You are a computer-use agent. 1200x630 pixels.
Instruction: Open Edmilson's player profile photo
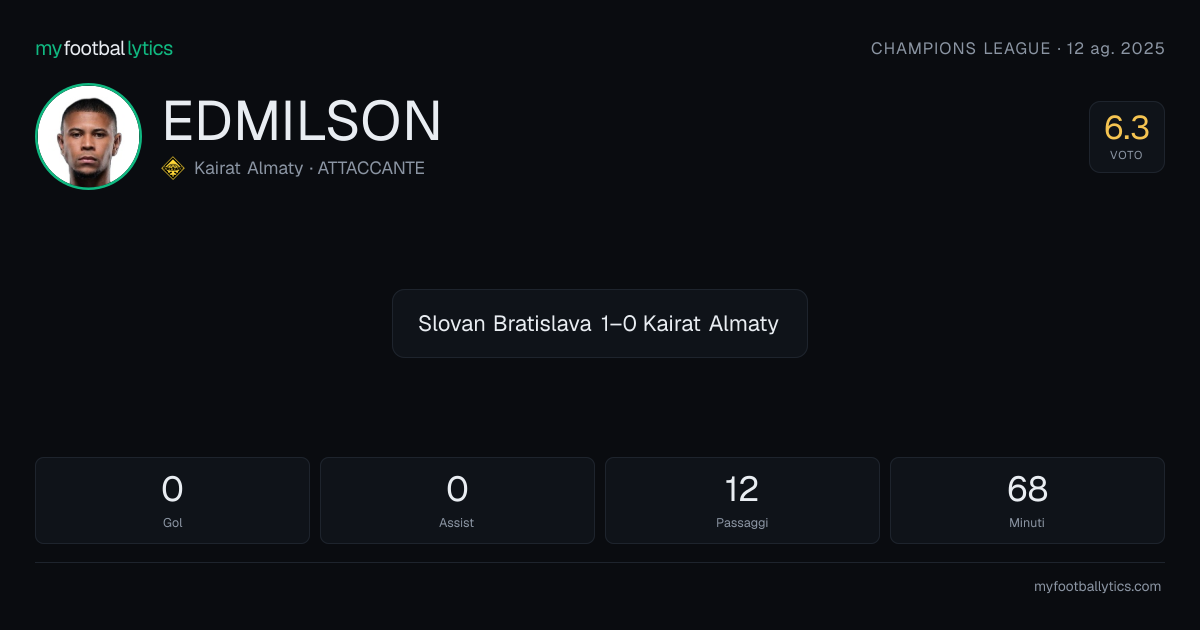88,136
